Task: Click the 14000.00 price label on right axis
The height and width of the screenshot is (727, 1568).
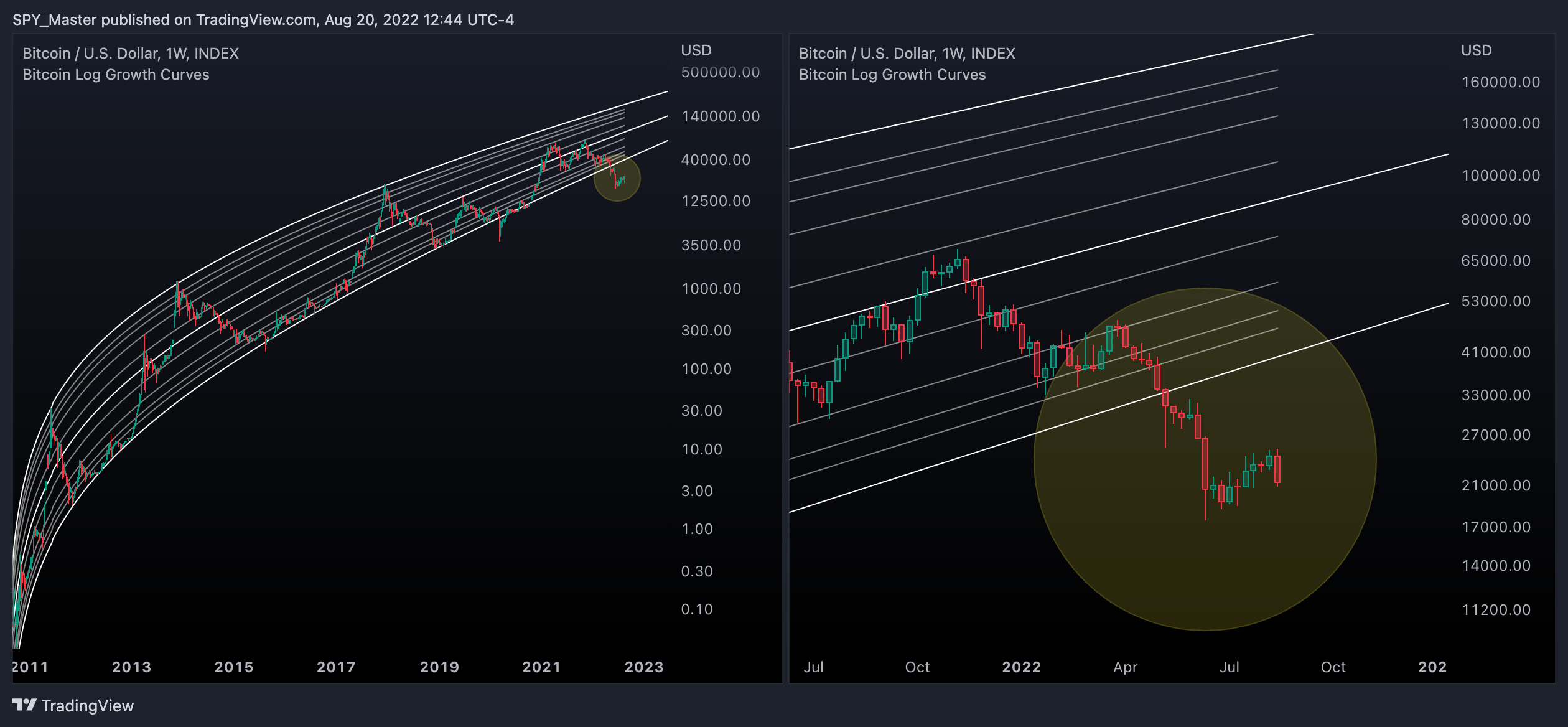Action: 1496,566
